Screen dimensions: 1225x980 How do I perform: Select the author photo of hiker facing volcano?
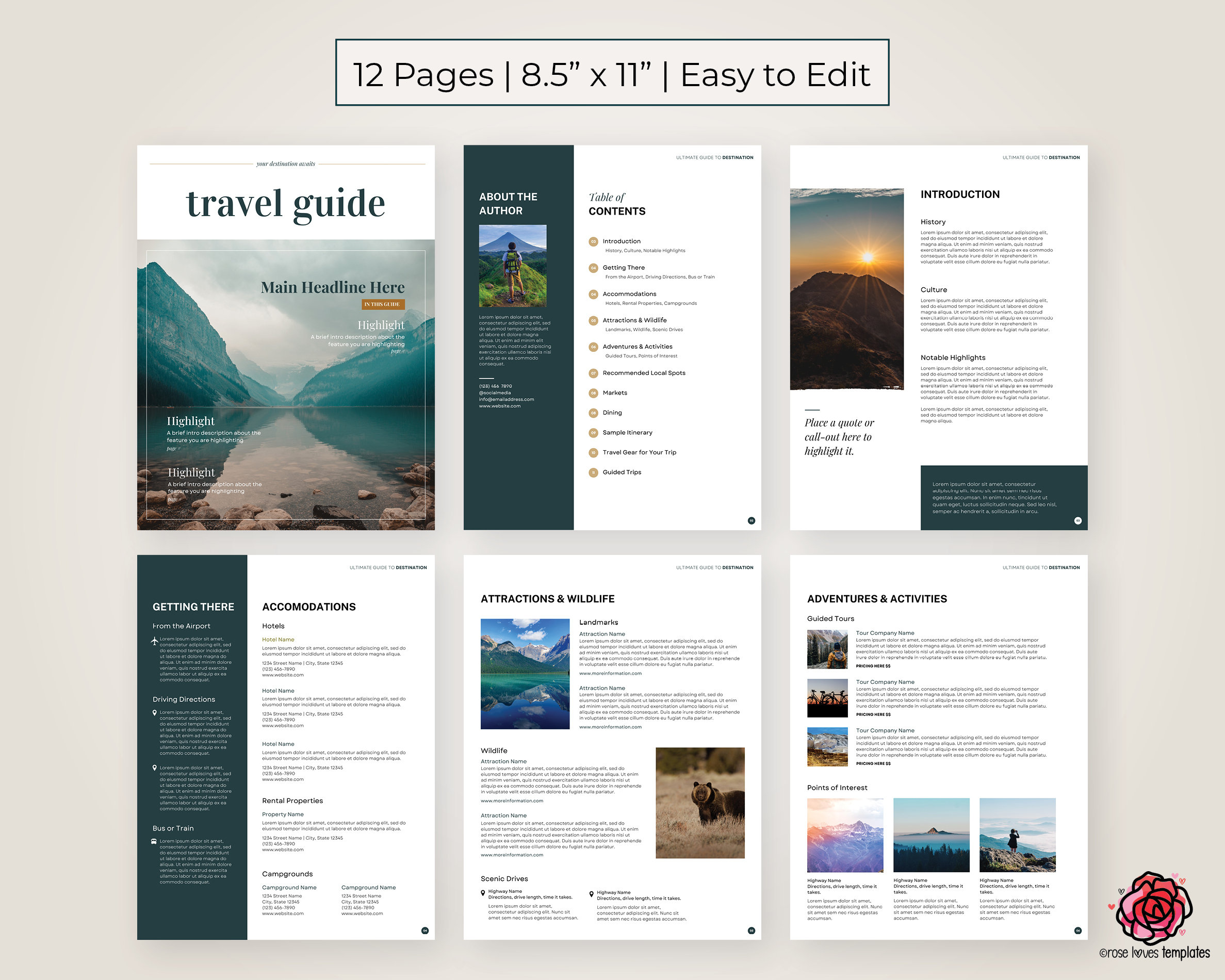point(513,266)
